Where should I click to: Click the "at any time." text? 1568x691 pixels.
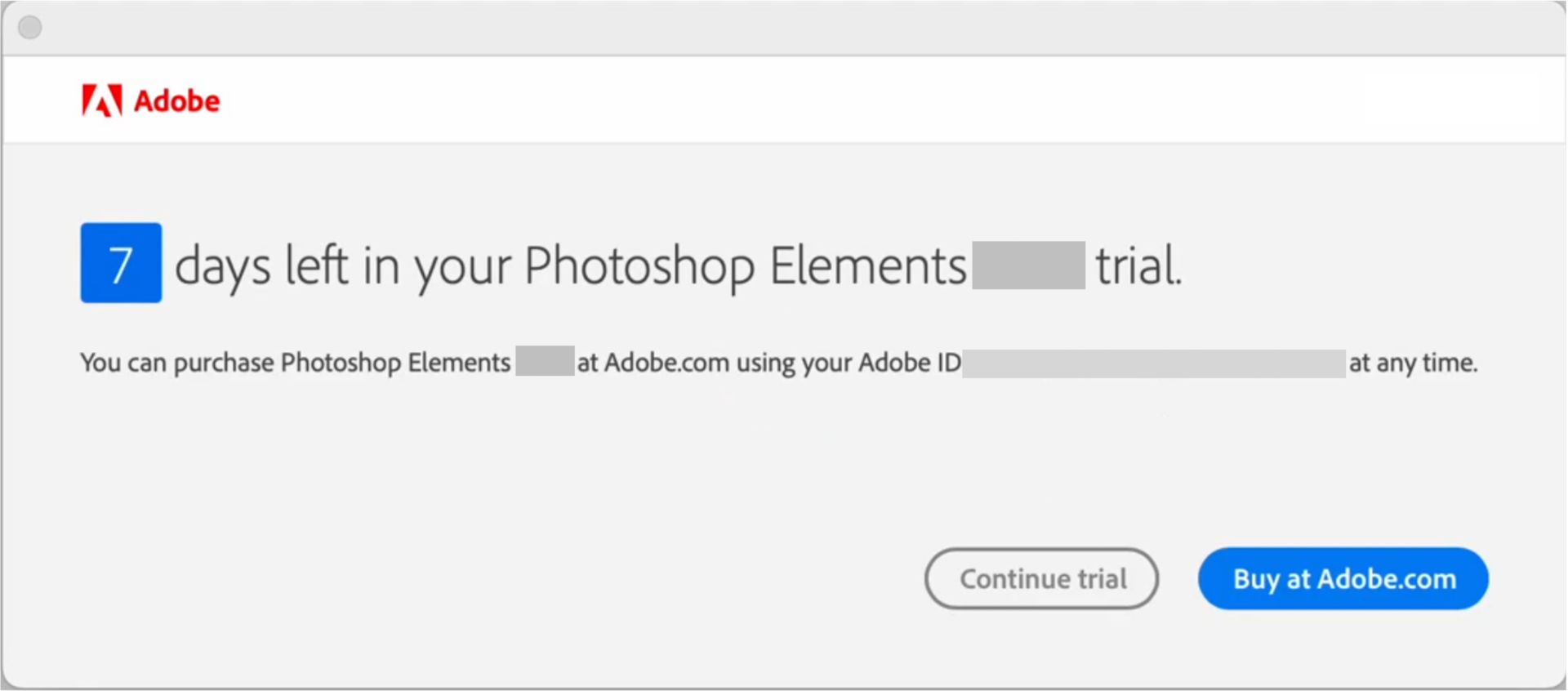[1413, 363]
